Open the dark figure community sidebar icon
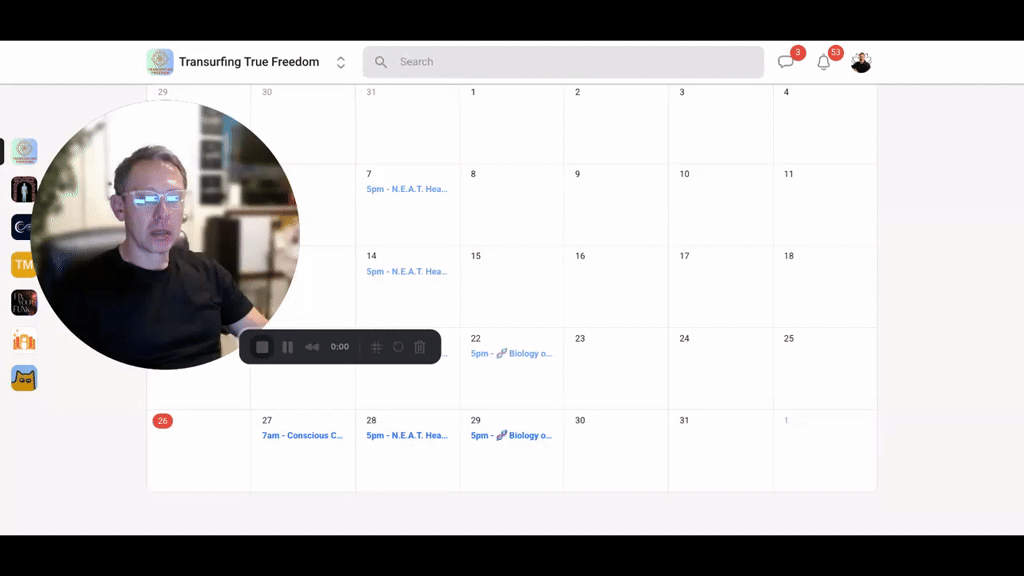Image resolution: width=1024 pixels, height=576 pixels. click(24, 189)
